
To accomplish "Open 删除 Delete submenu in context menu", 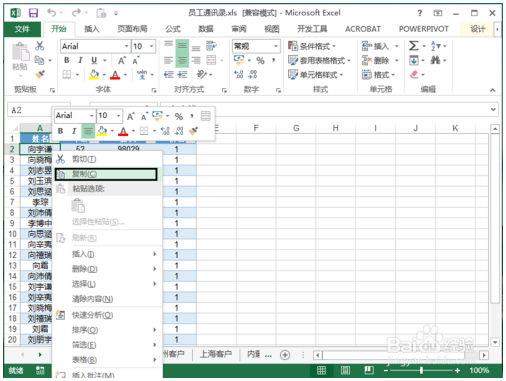I will [107, 269].
